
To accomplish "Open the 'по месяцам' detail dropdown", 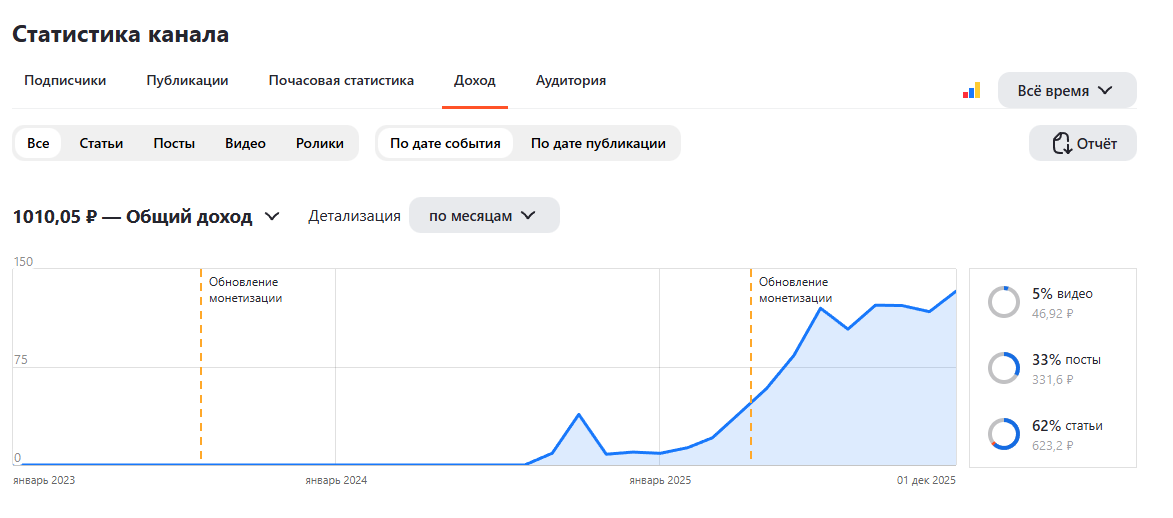I will [484, 216].
